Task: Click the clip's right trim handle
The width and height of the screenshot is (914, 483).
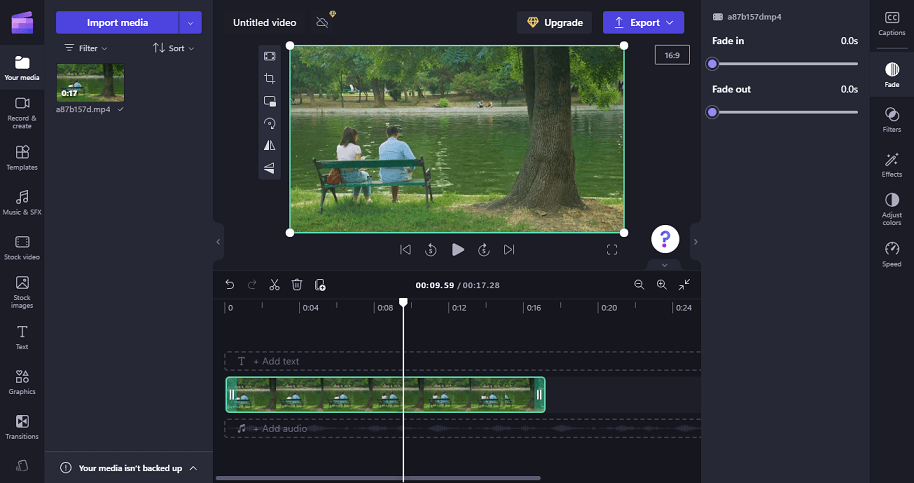Action: point(539,394)
